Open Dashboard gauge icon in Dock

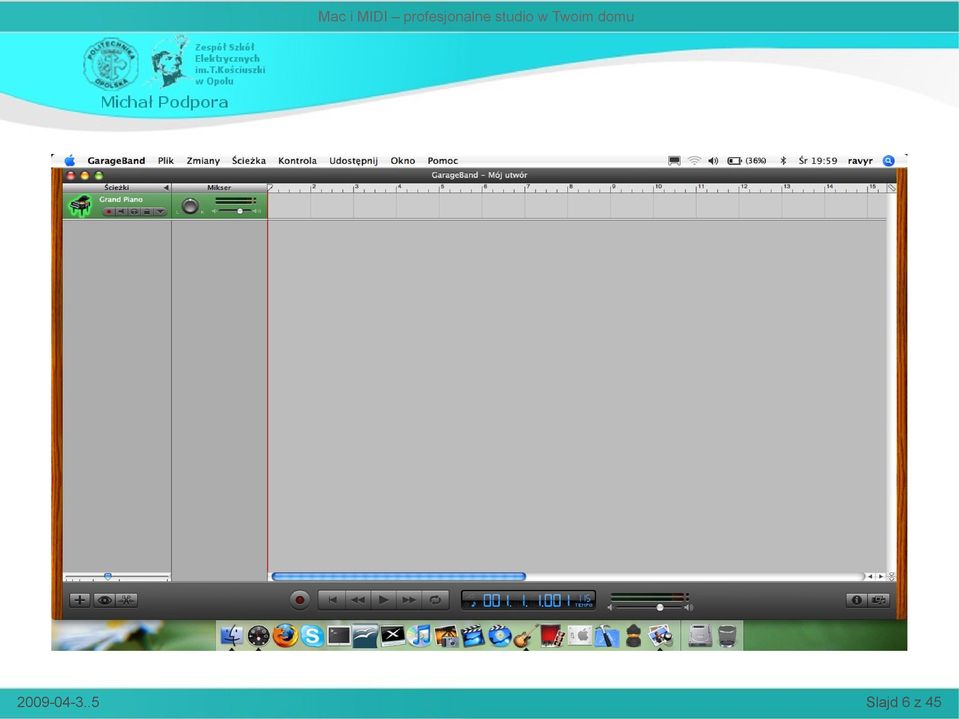(x=258, y=636)
